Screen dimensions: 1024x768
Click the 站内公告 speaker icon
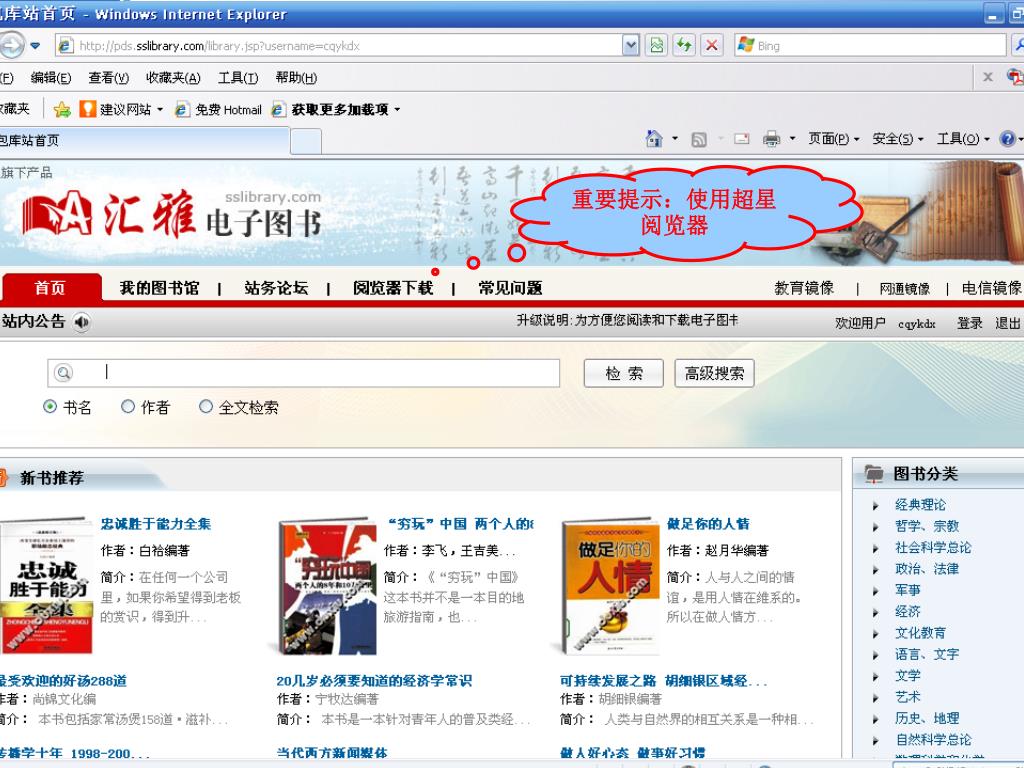tap(82, 322)
